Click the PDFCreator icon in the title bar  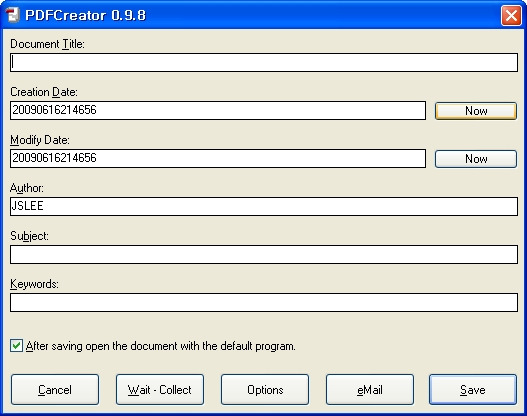tap(13, 15)
